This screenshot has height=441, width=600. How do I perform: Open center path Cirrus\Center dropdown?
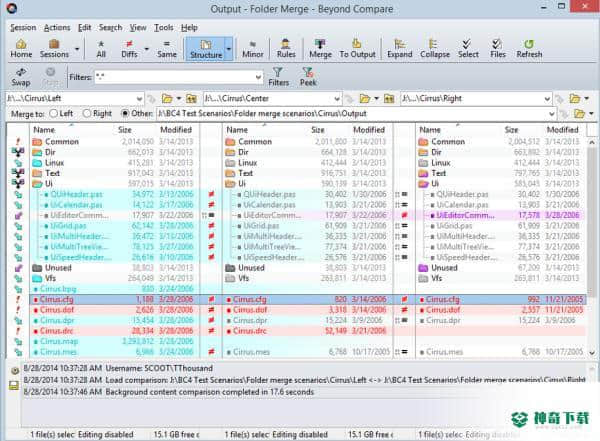[337, 99]
